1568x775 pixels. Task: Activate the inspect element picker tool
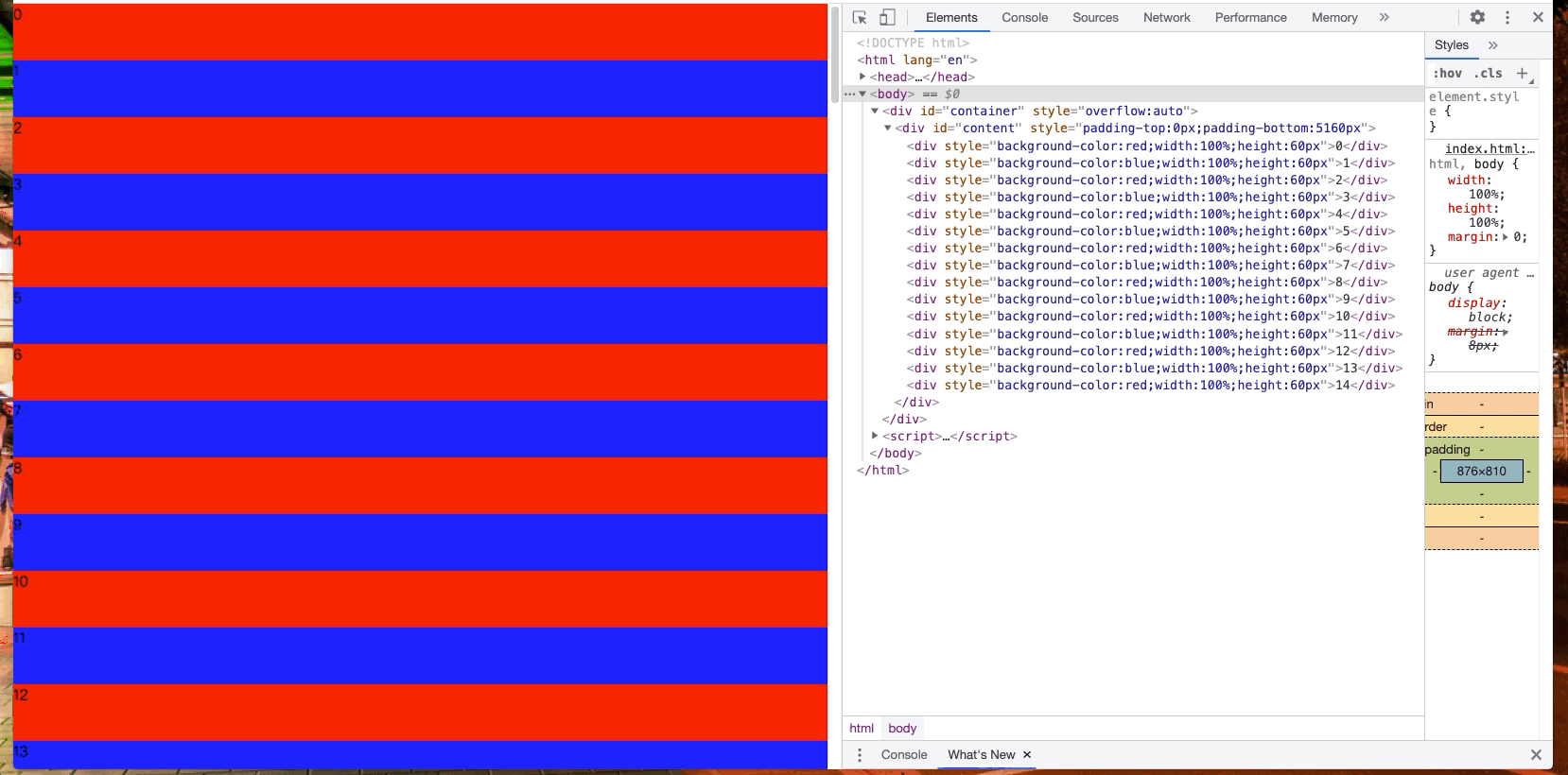click(x=860, y=17)
